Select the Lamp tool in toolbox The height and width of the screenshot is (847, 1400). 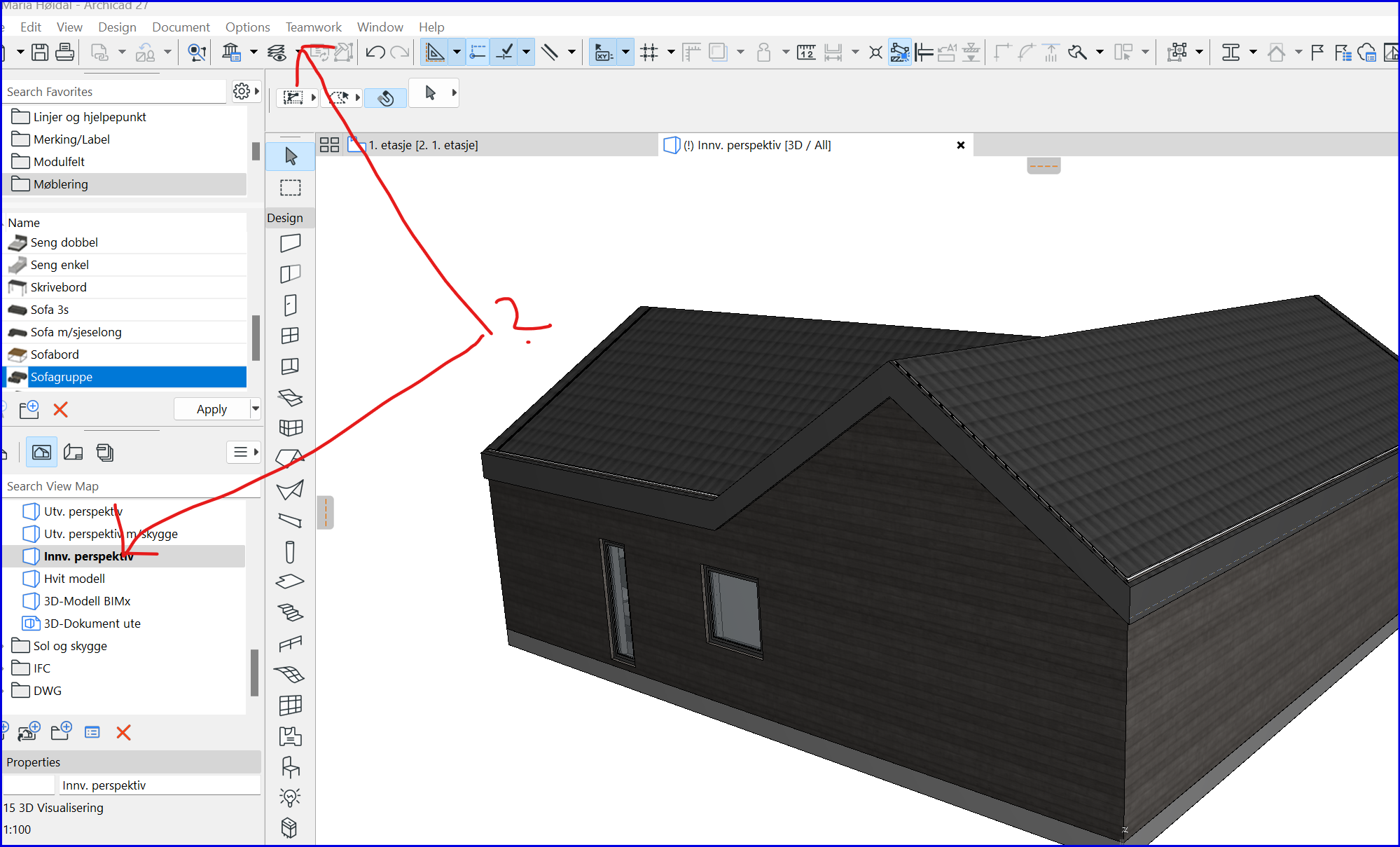point(291,797)
